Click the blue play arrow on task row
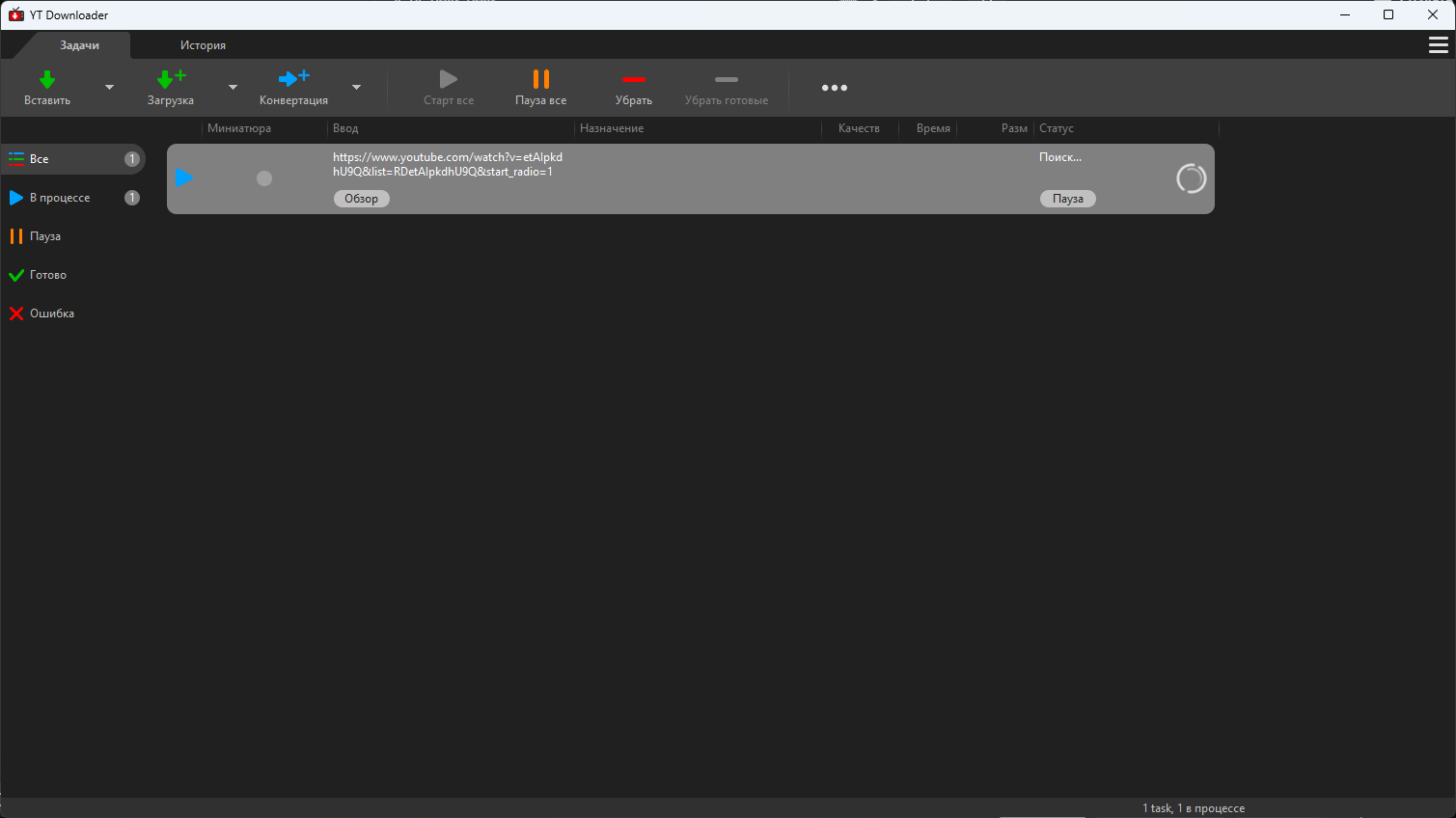 [x=184, y=178]
